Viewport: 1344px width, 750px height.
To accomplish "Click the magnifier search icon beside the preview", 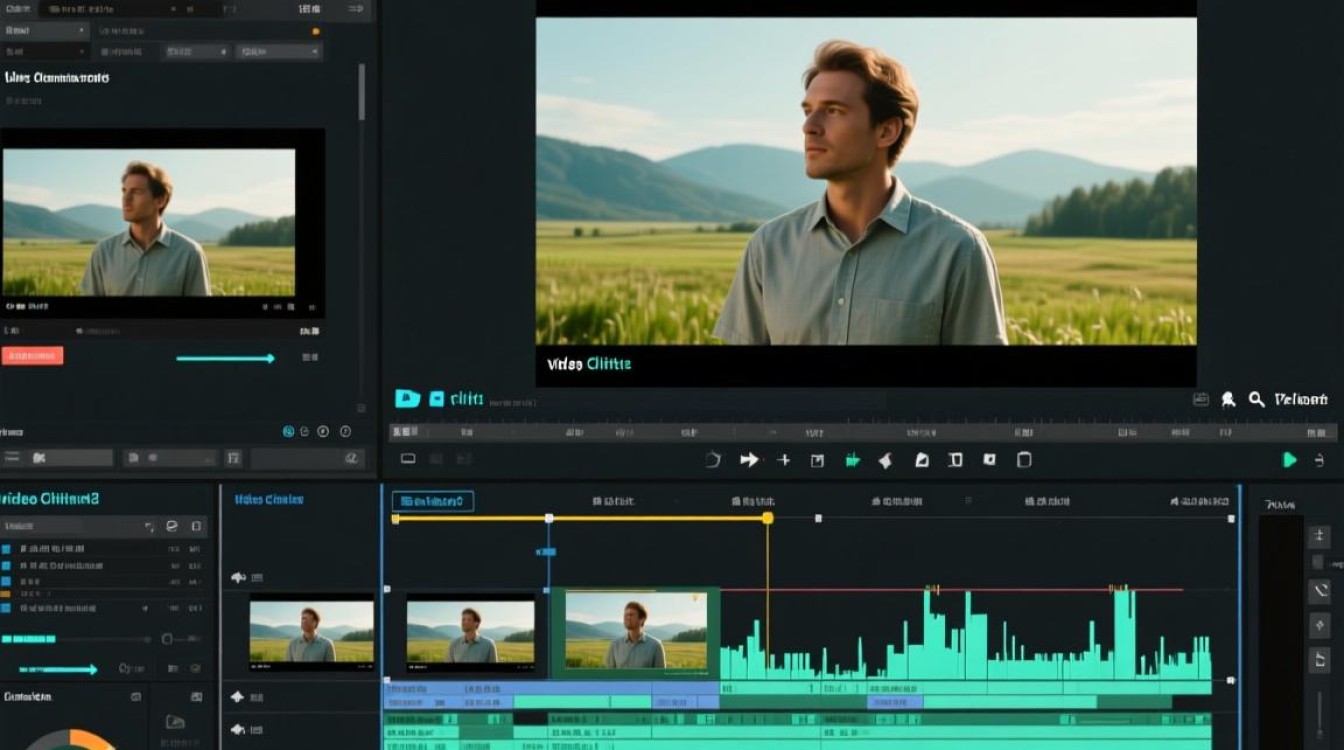I will [1257, 400].
